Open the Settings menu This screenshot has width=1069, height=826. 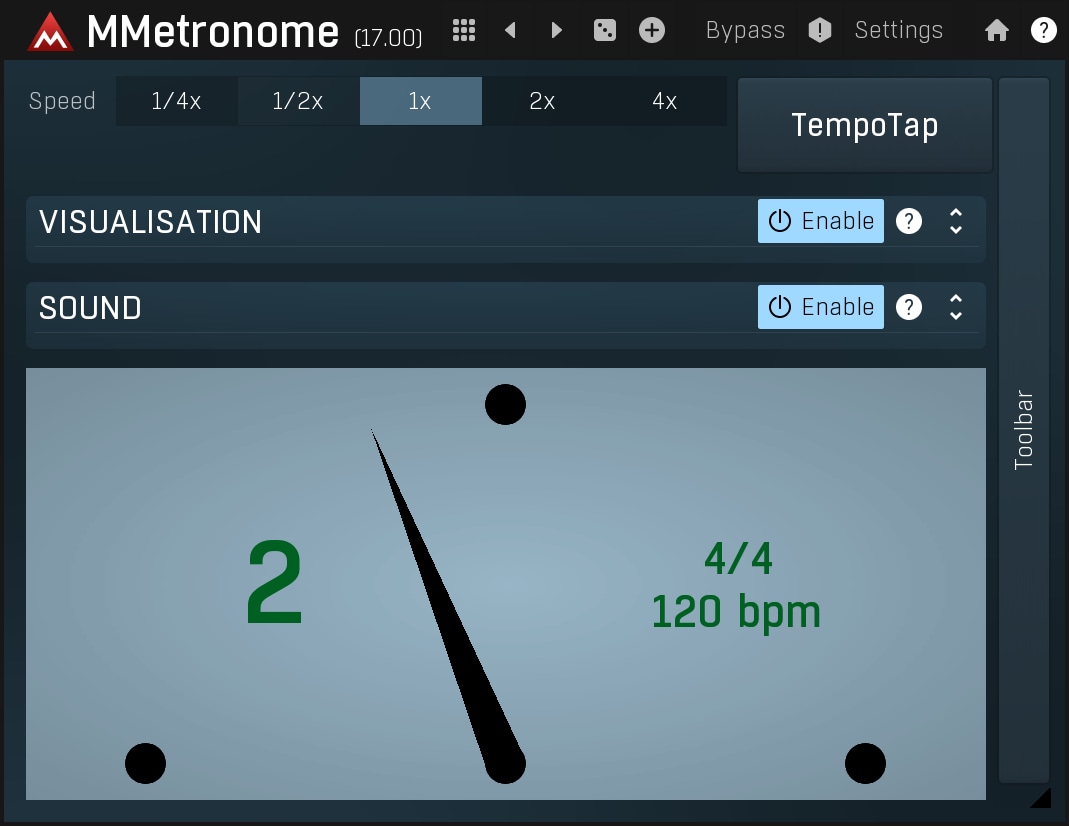tap(898, 30)
